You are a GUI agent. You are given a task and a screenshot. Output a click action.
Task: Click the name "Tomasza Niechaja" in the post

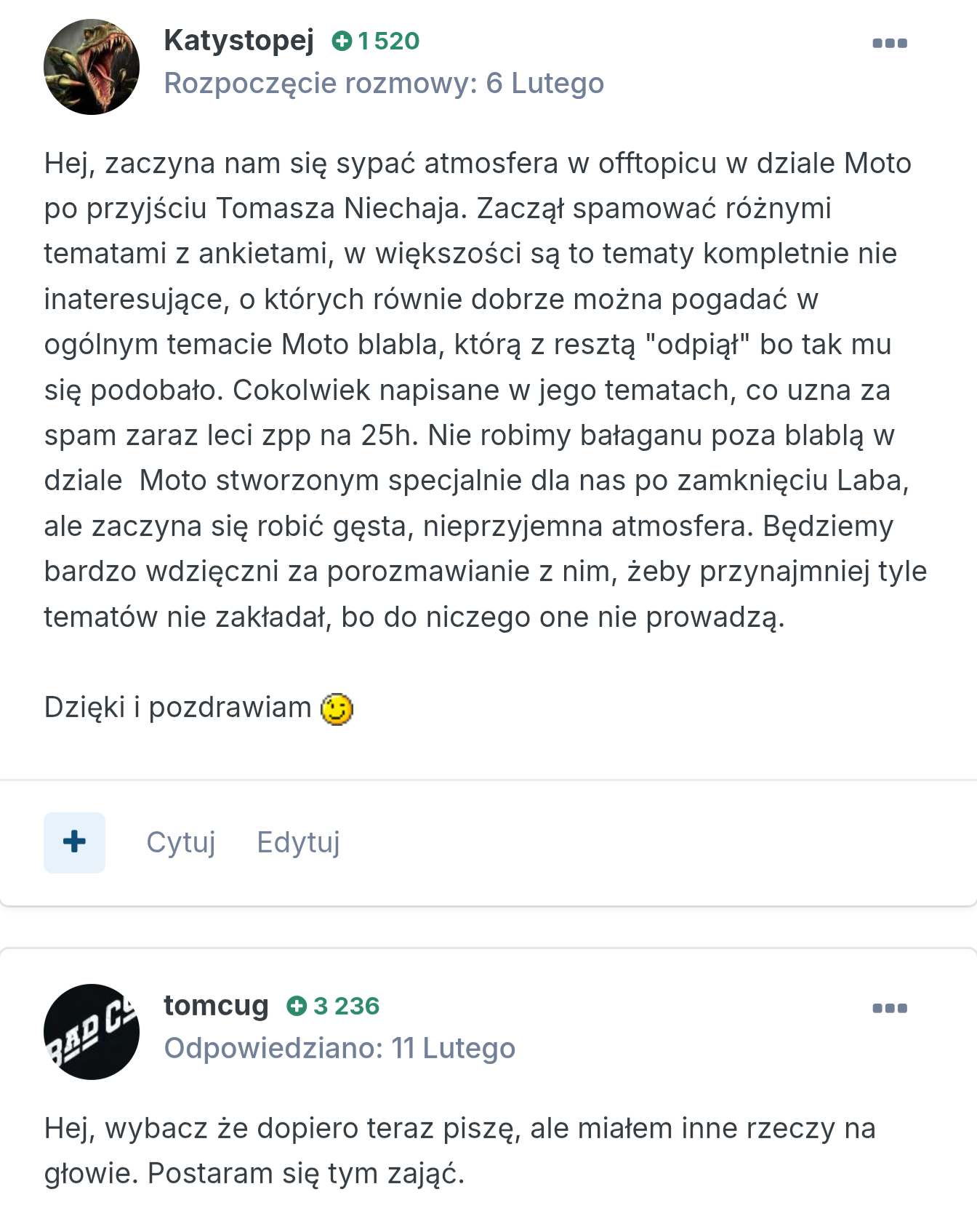(342, 209)
